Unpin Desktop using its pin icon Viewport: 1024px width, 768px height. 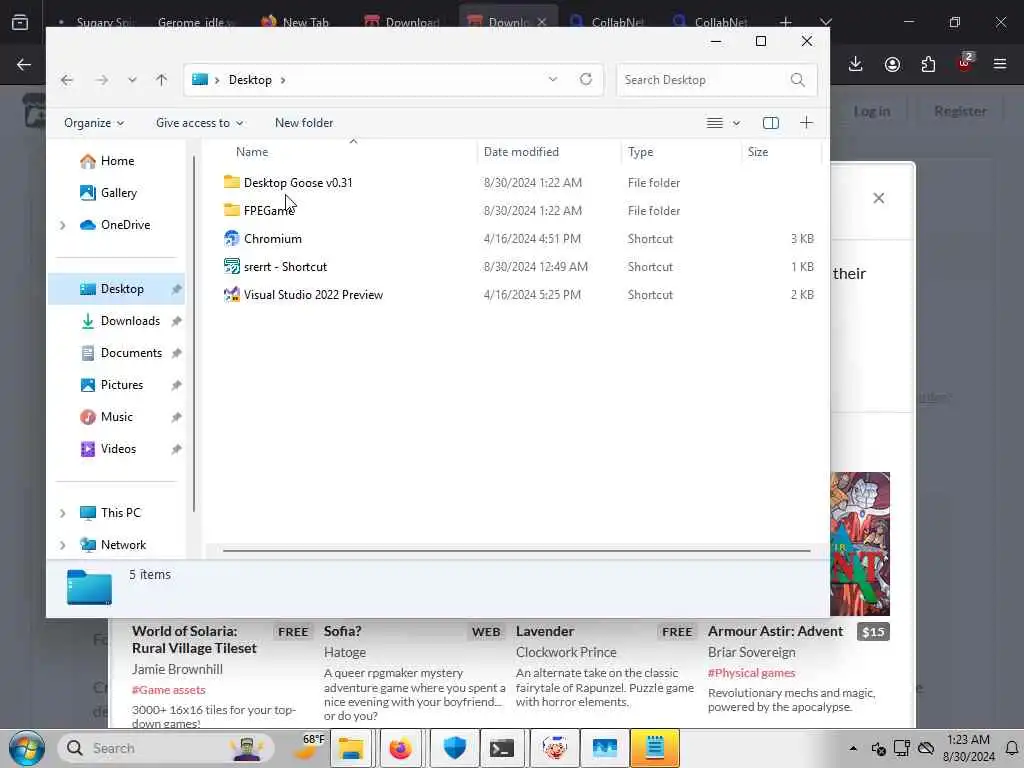click(x=176, y=289)
